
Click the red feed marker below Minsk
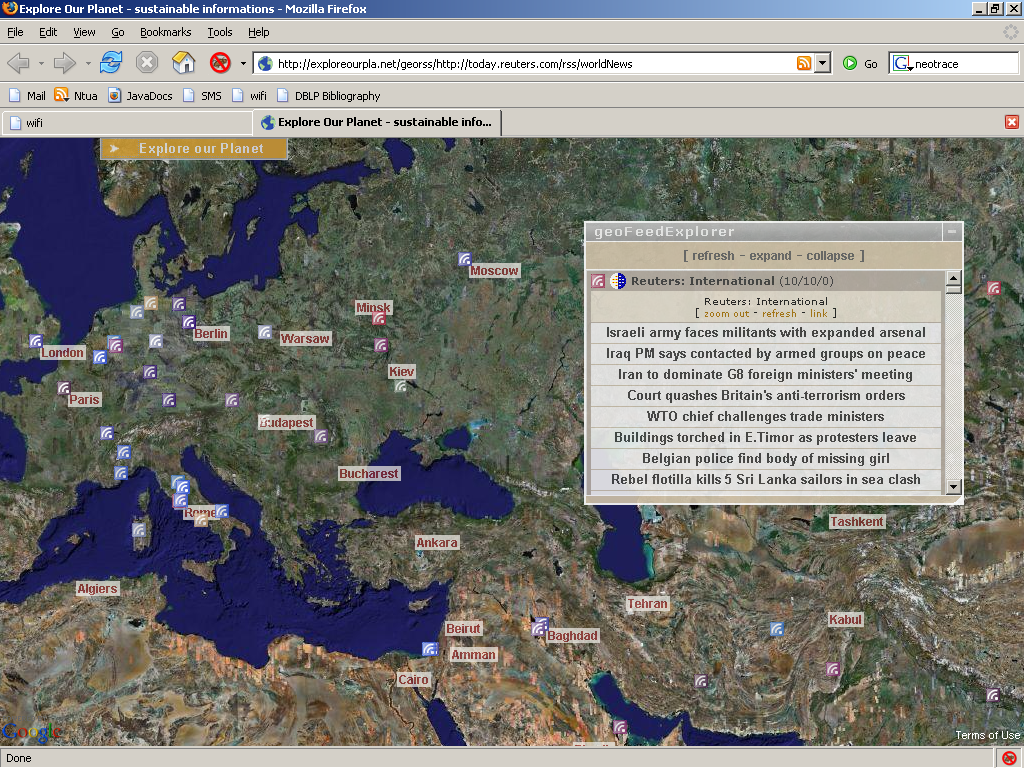tap(379, 319)
